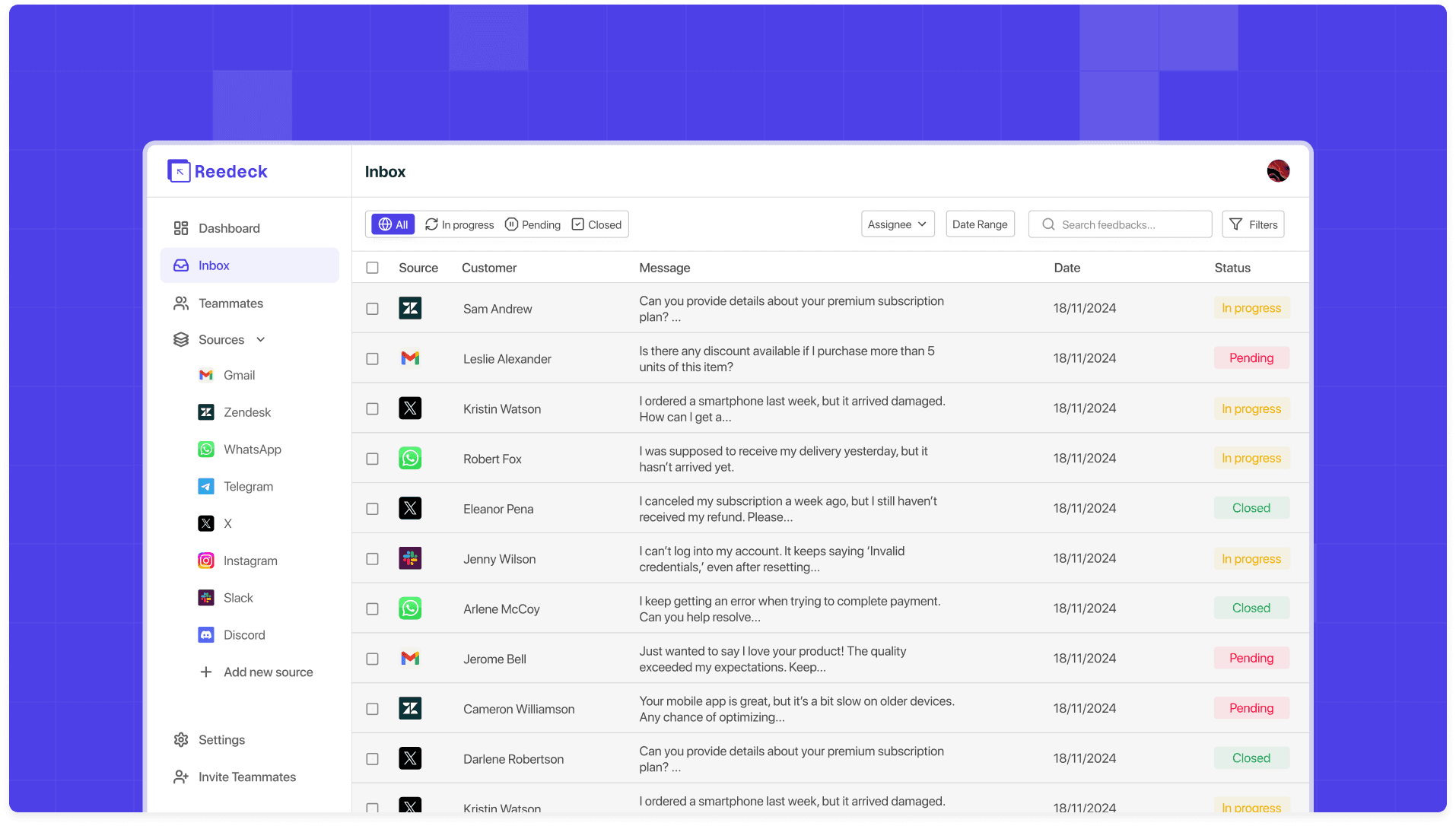Click the user avatar in the top corner
This screenshot has width=1456, height=826.
pyautogui.click(x=1277, y=171)
